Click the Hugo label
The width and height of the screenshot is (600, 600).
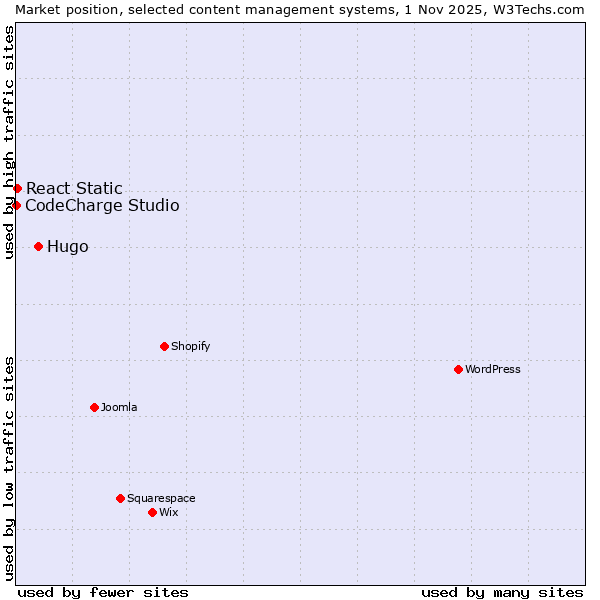click(68, 247)
